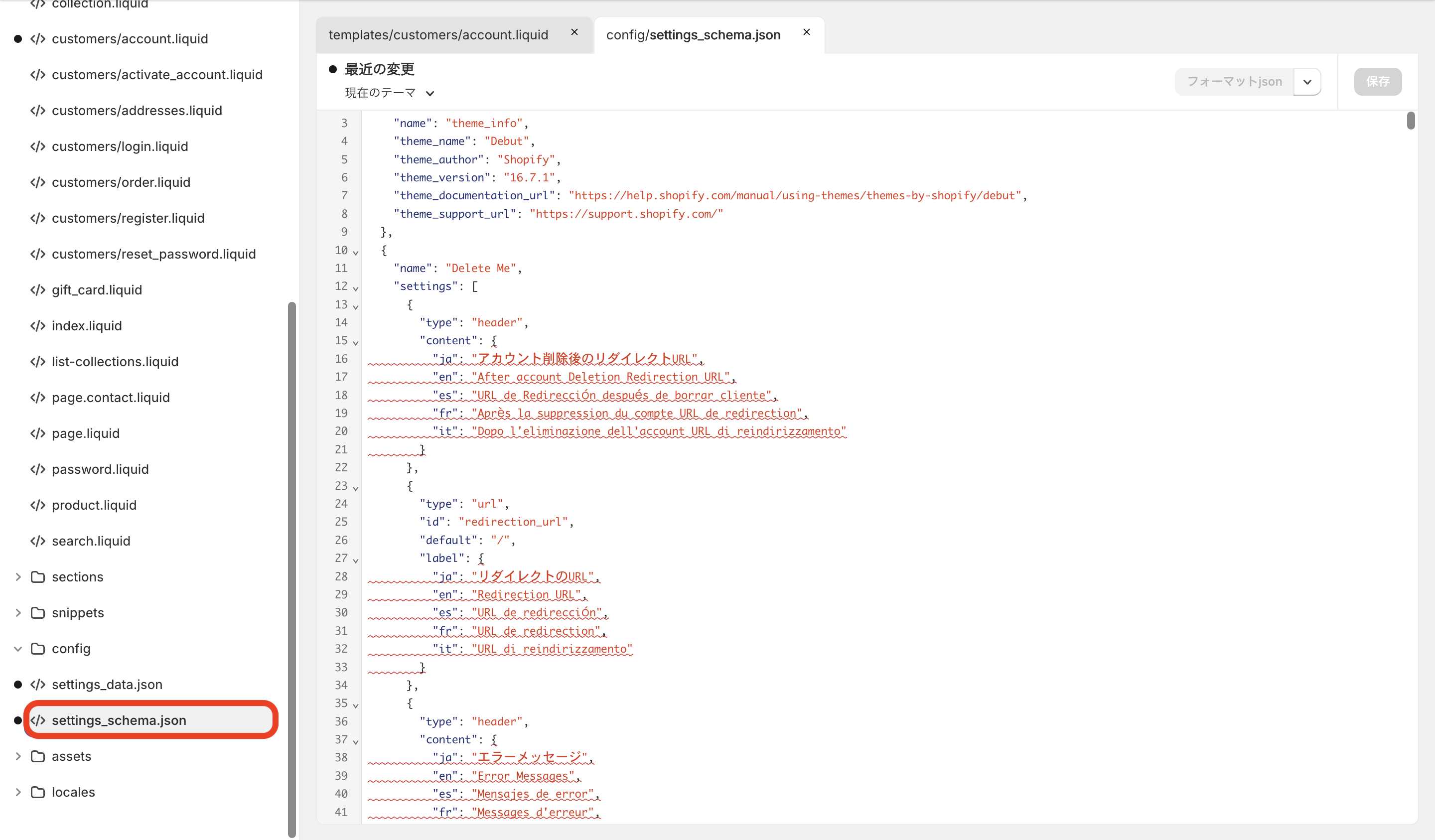Expand the assets folder chevron
The height and width of the screenshot is (840, 1435).
(x=18, y=756)
